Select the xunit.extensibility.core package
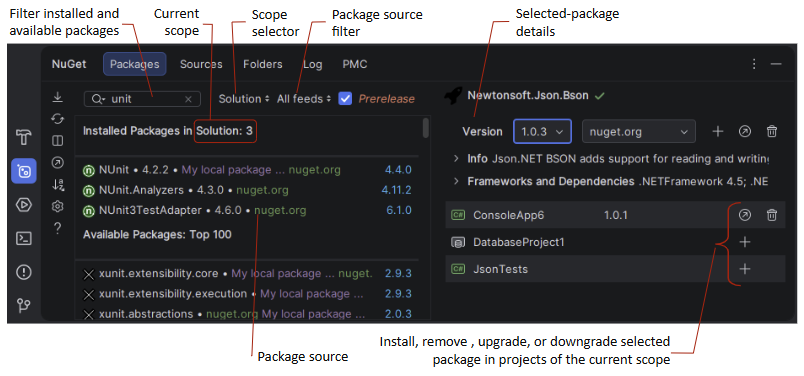The height and width of the screenshot is (376, 804). tap(247, 274)
